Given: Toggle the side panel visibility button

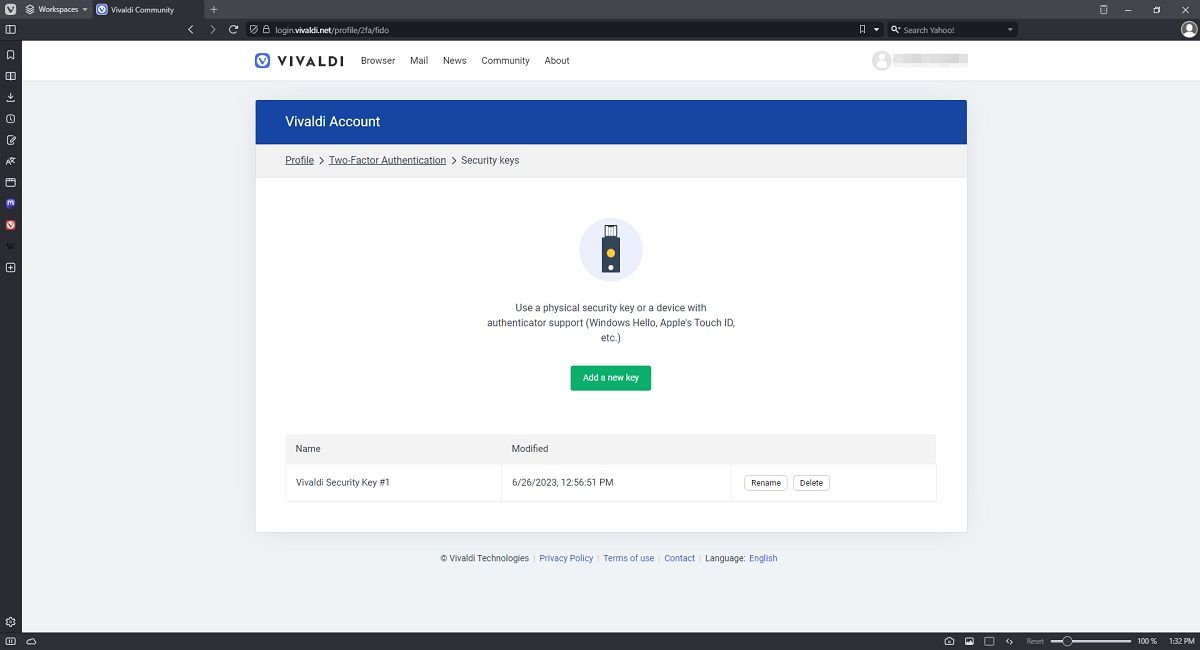Looking at the screenshot, I should (x=10, y=30).
